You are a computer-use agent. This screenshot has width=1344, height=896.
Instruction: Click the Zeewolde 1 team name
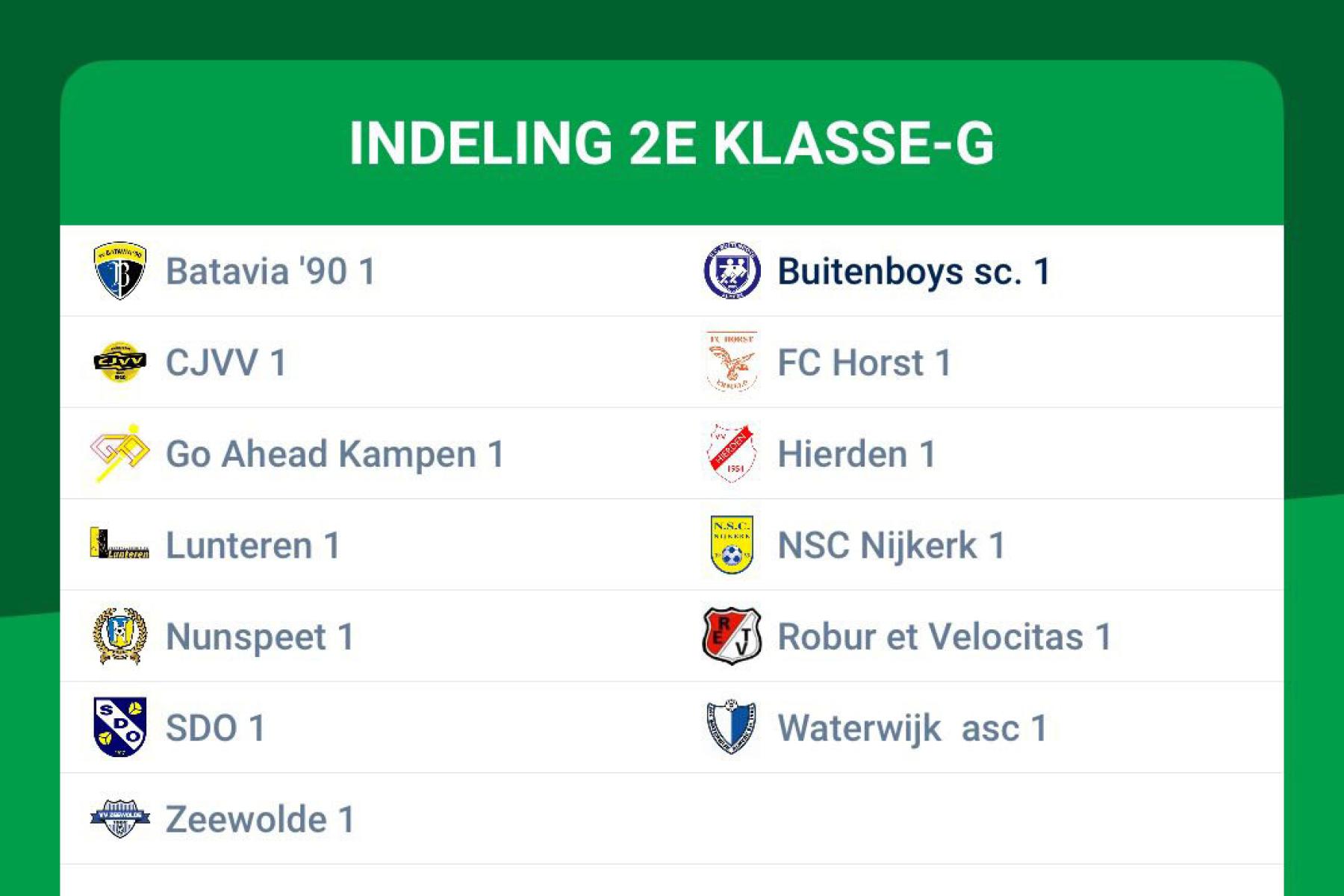[260, 820]
